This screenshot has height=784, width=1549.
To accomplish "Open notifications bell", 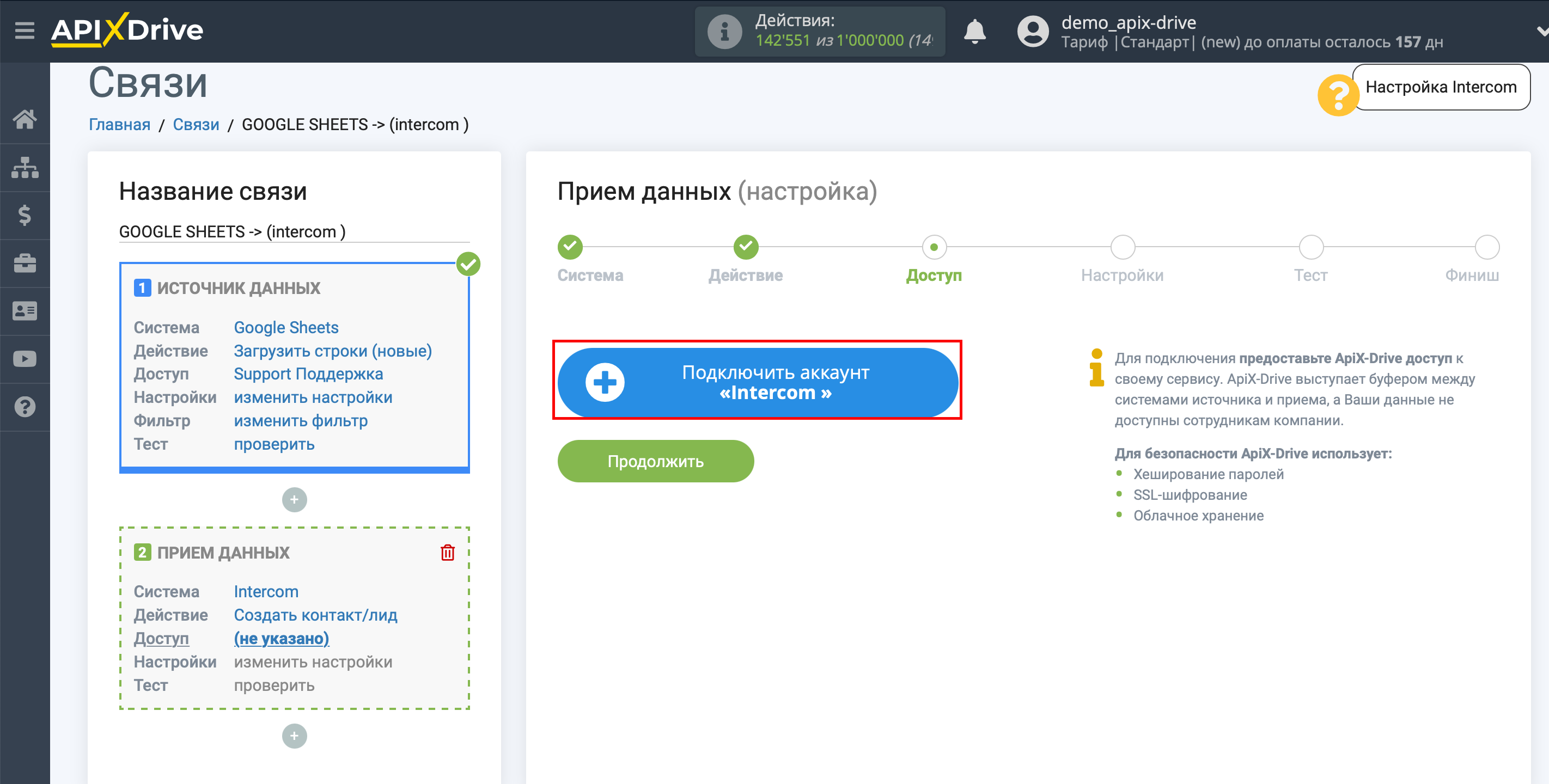I will [x=975, y=31].
